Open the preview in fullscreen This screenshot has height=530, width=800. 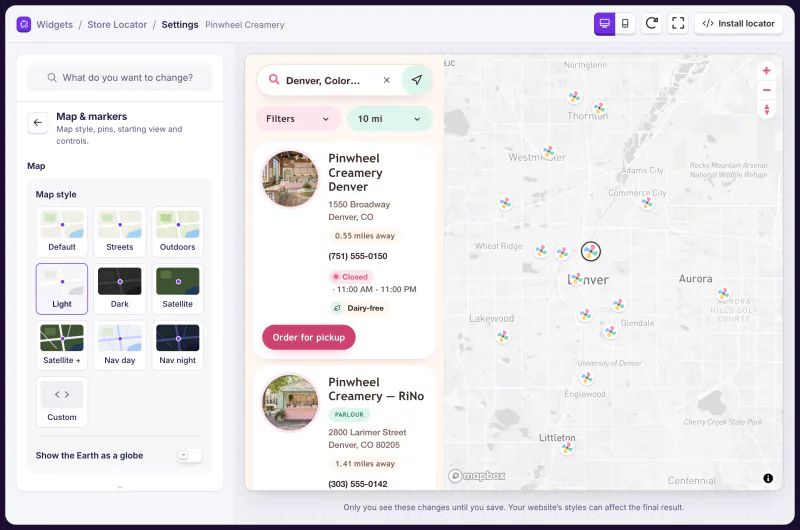[678, 23]
